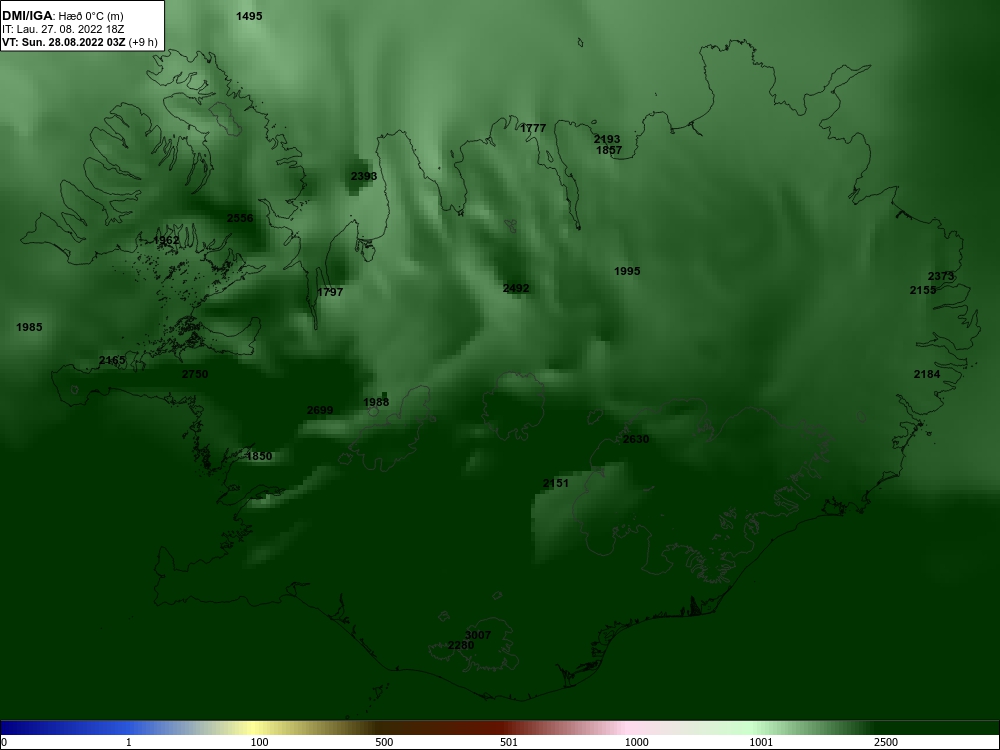Click the 2750 value label
The height and width of the screenshot is (750, 1000).
195,374
